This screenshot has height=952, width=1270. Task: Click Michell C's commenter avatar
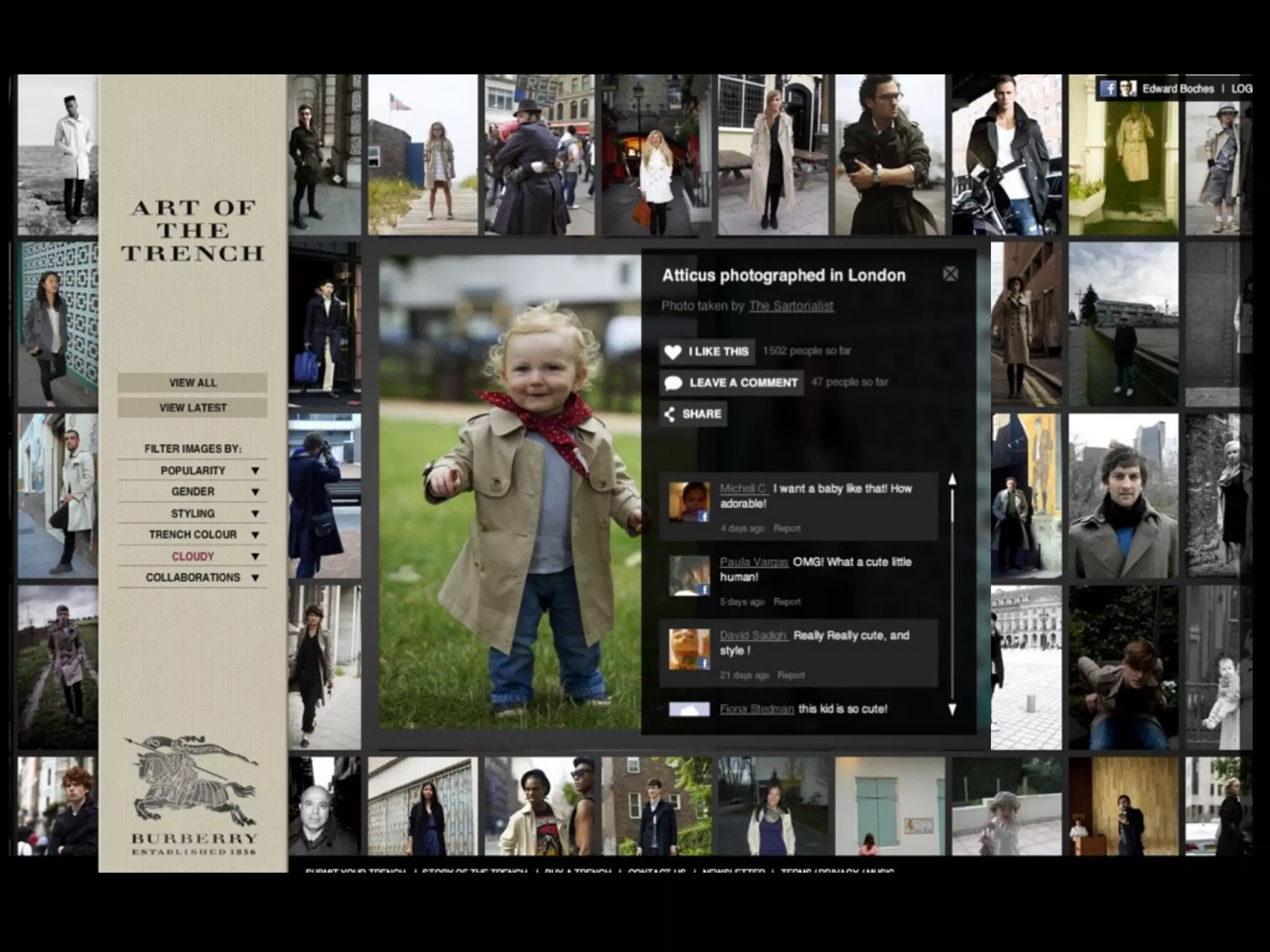point(688,501)
